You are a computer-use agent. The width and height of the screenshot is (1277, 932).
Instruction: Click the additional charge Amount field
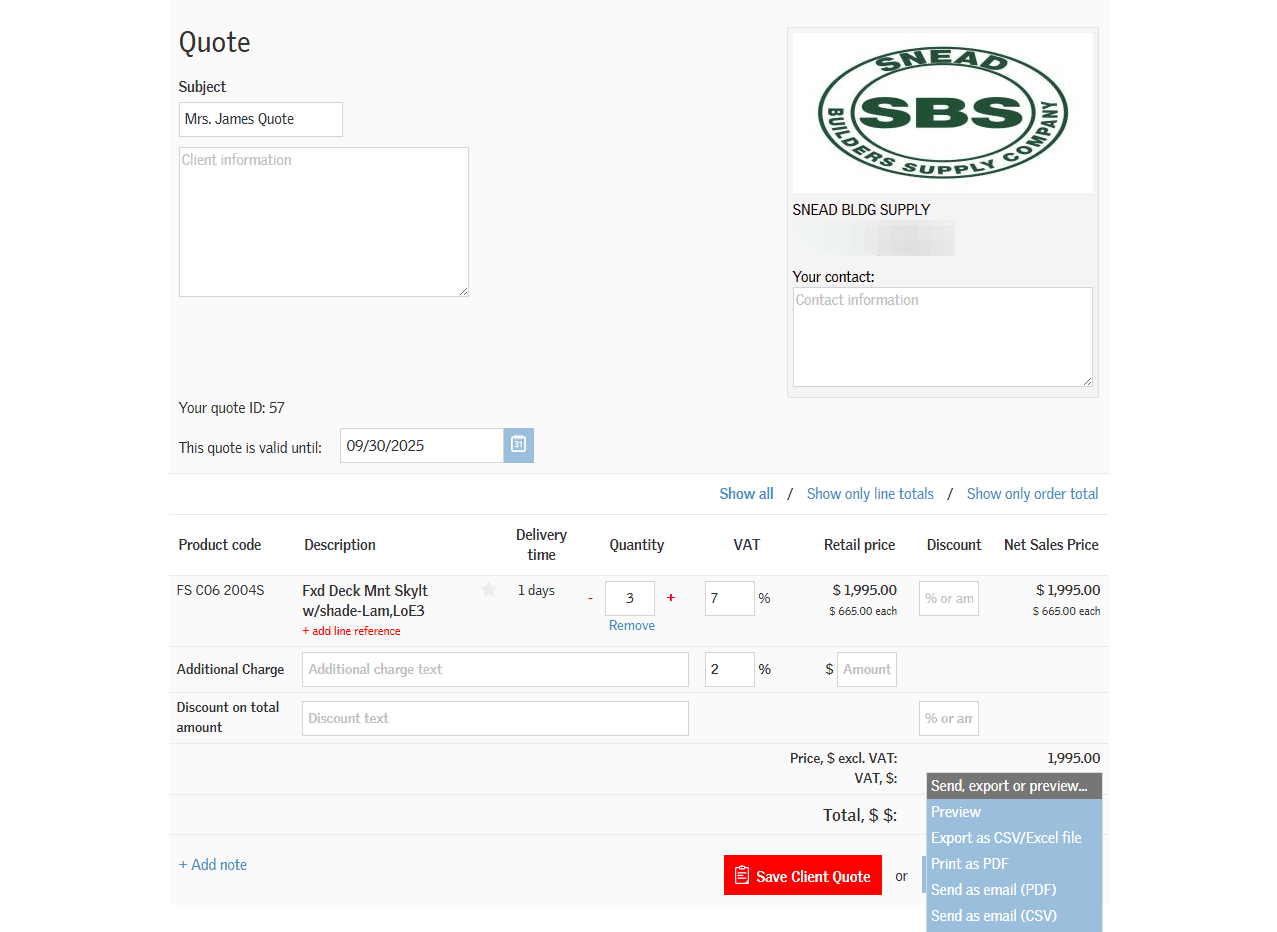click(867, 669)
